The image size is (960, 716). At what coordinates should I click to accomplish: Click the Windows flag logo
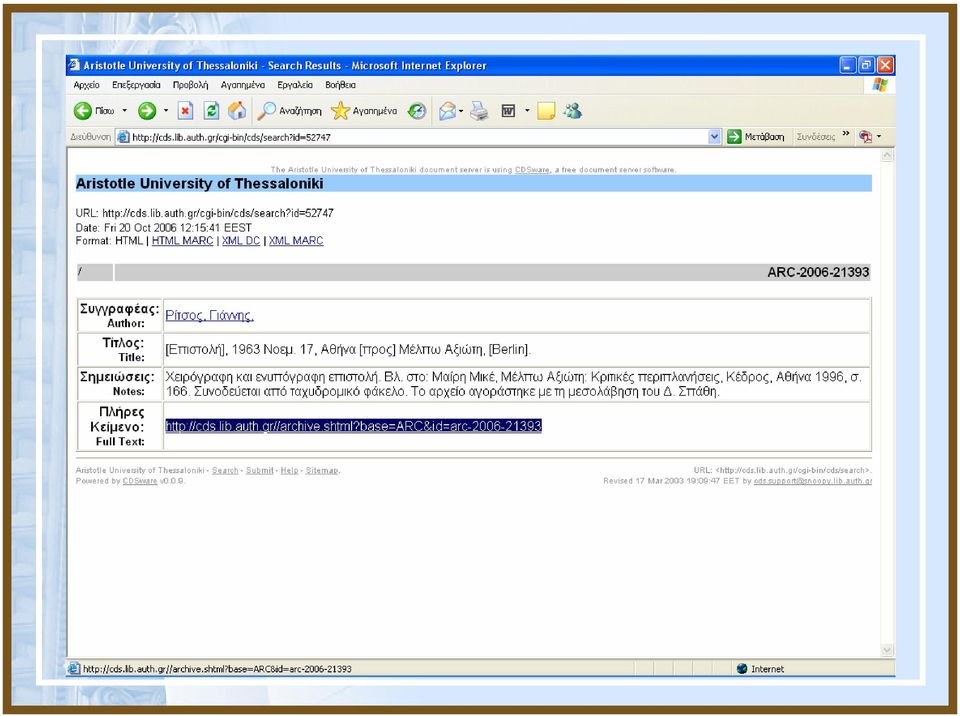point(880,85)
